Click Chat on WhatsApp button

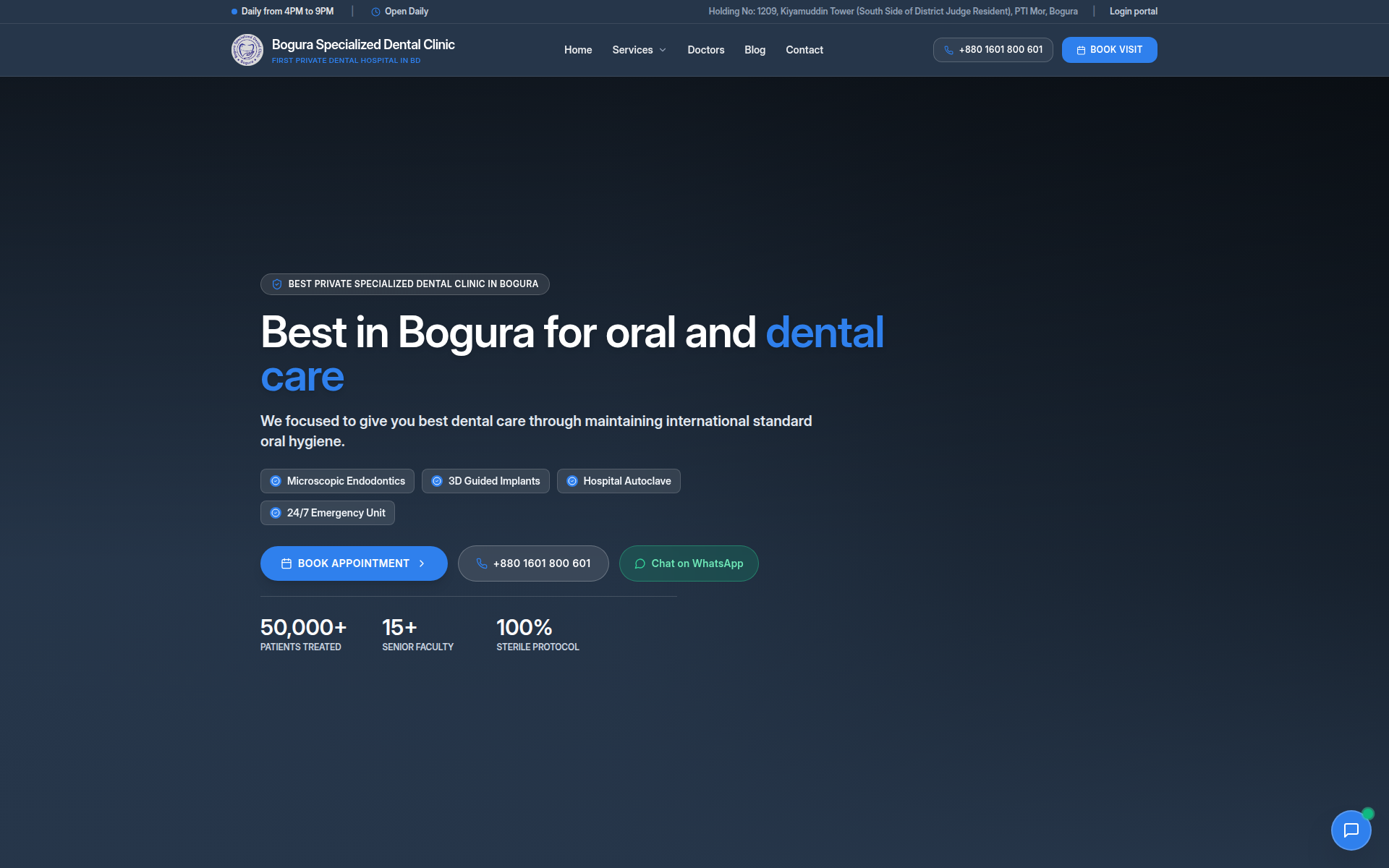[x=689, y=563]
